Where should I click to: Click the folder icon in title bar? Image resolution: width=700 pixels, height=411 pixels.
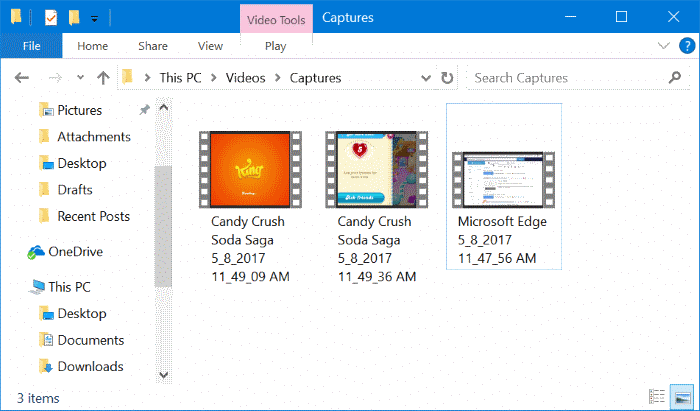click(16, 17)
